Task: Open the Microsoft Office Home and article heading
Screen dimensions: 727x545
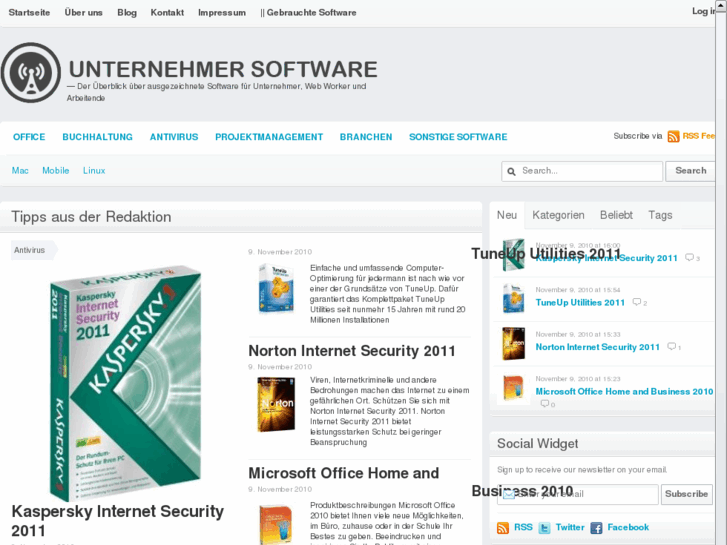Action: click(344, 473)
